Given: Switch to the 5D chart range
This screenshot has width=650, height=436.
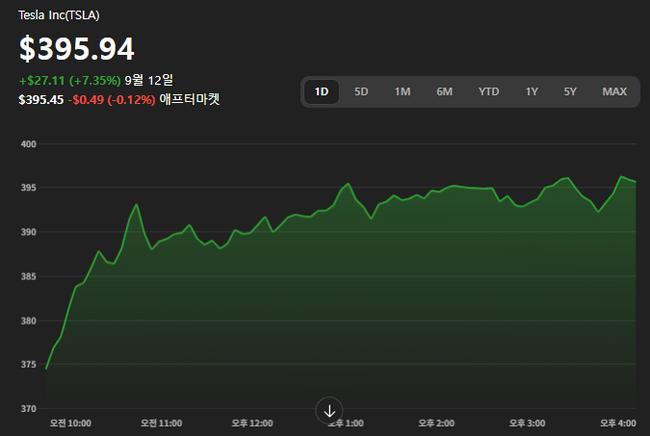Looking at the screenshot, I should pyautogui.click(x=361, y=92).
